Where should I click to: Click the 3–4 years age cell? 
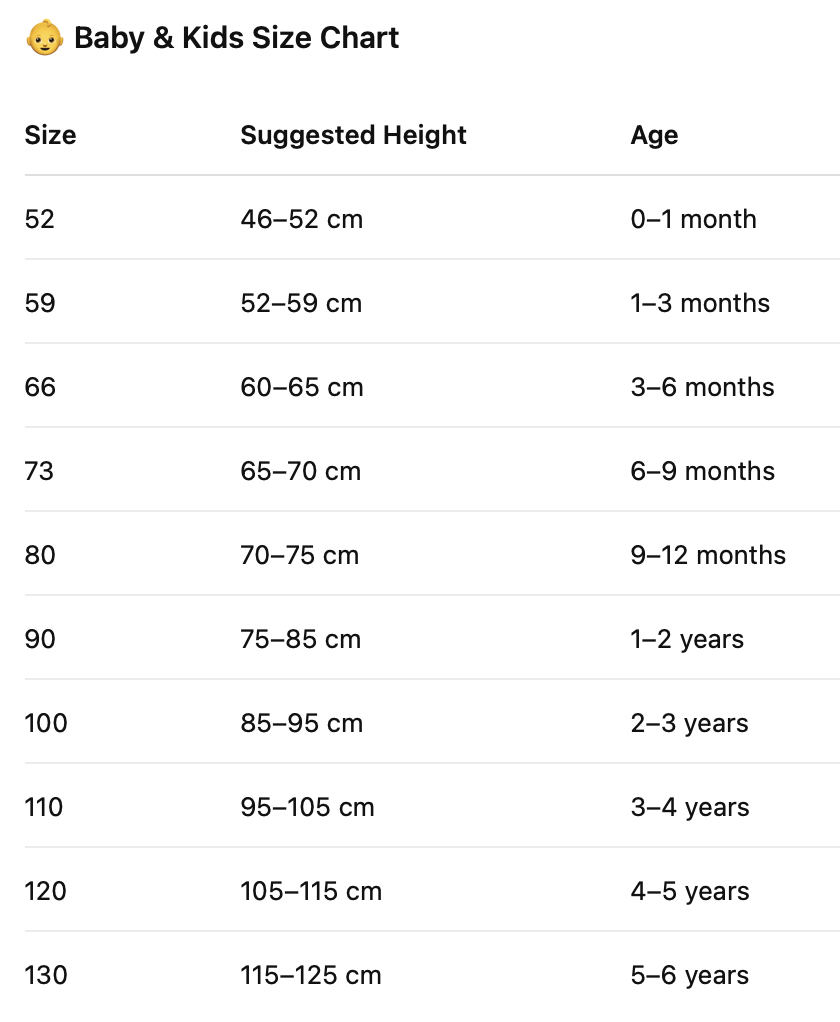[x=689, y=807]
